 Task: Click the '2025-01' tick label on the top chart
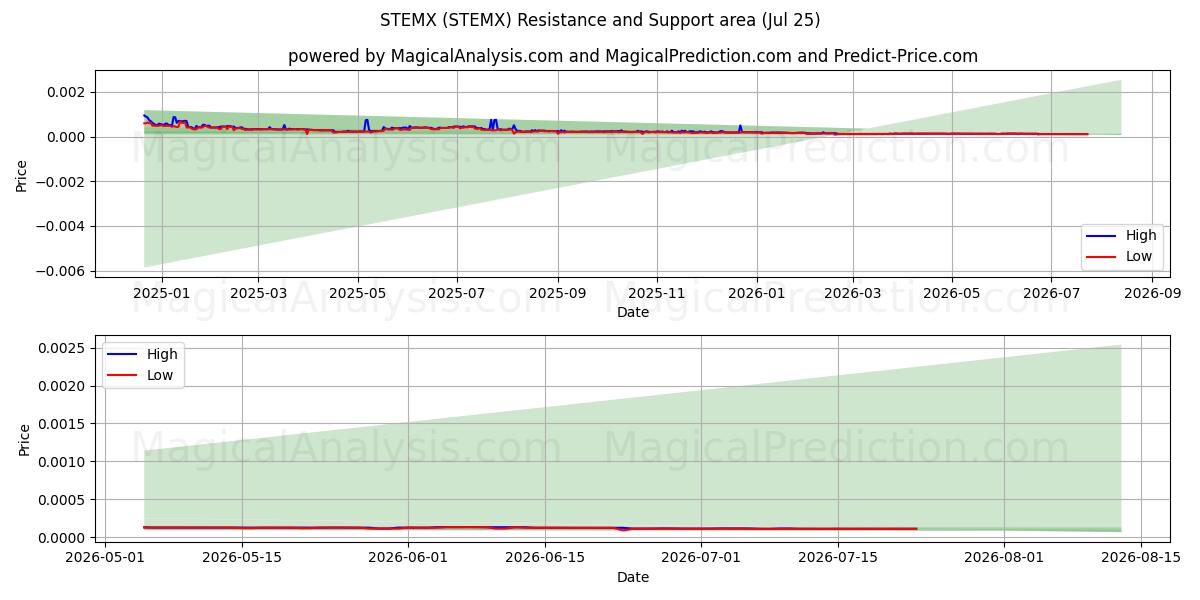click(161, 295)
